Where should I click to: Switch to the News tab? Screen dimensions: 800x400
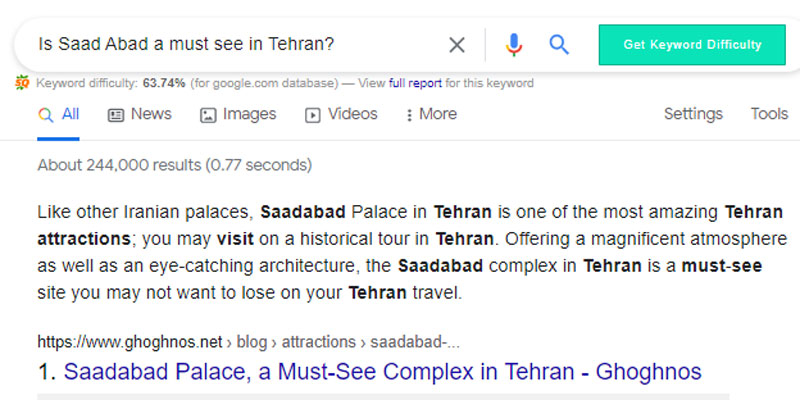click(139, 114)
